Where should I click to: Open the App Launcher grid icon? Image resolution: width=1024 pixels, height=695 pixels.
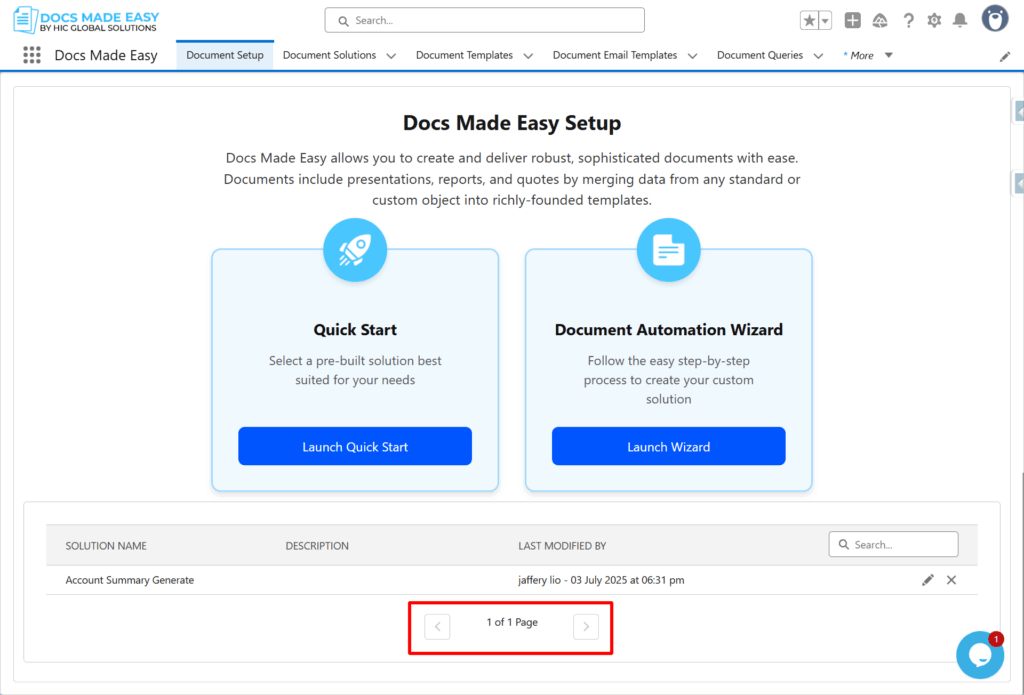(31, 55)
